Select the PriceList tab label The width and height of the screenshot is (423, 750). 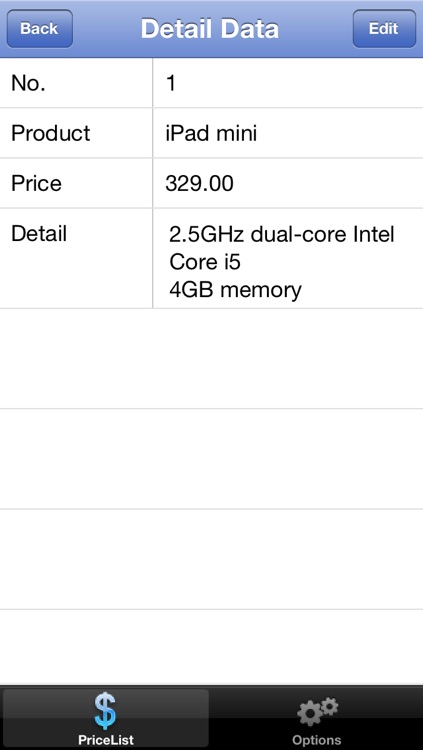click(106, 739)
